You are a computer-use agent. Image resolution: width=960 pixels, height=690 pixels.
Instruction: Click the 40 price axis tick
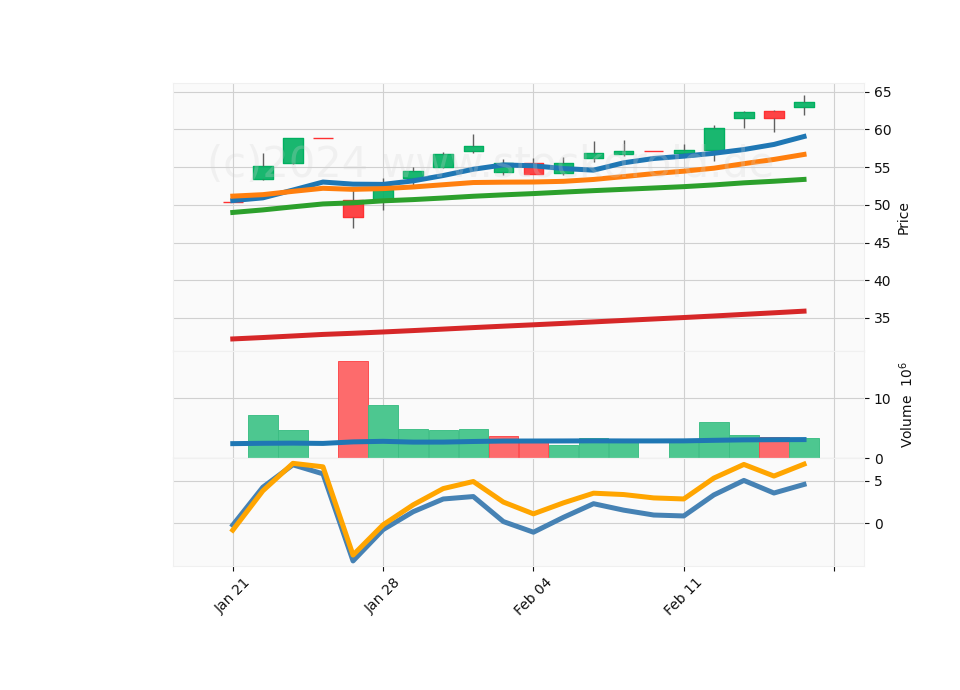click(x=882, y=281)
